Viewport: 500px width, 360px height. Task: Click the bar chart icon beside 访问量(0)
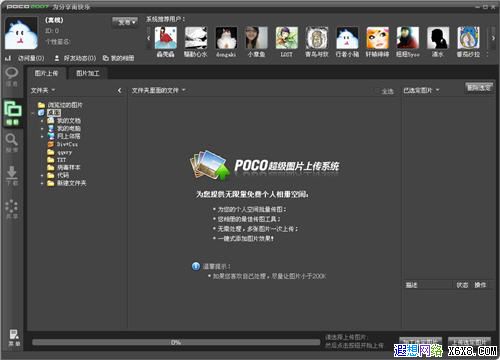point(8,58)
